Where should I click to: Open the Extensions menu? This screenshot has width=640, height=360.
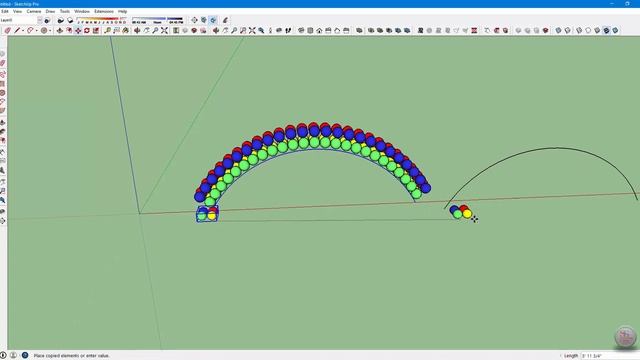[104, 11]
